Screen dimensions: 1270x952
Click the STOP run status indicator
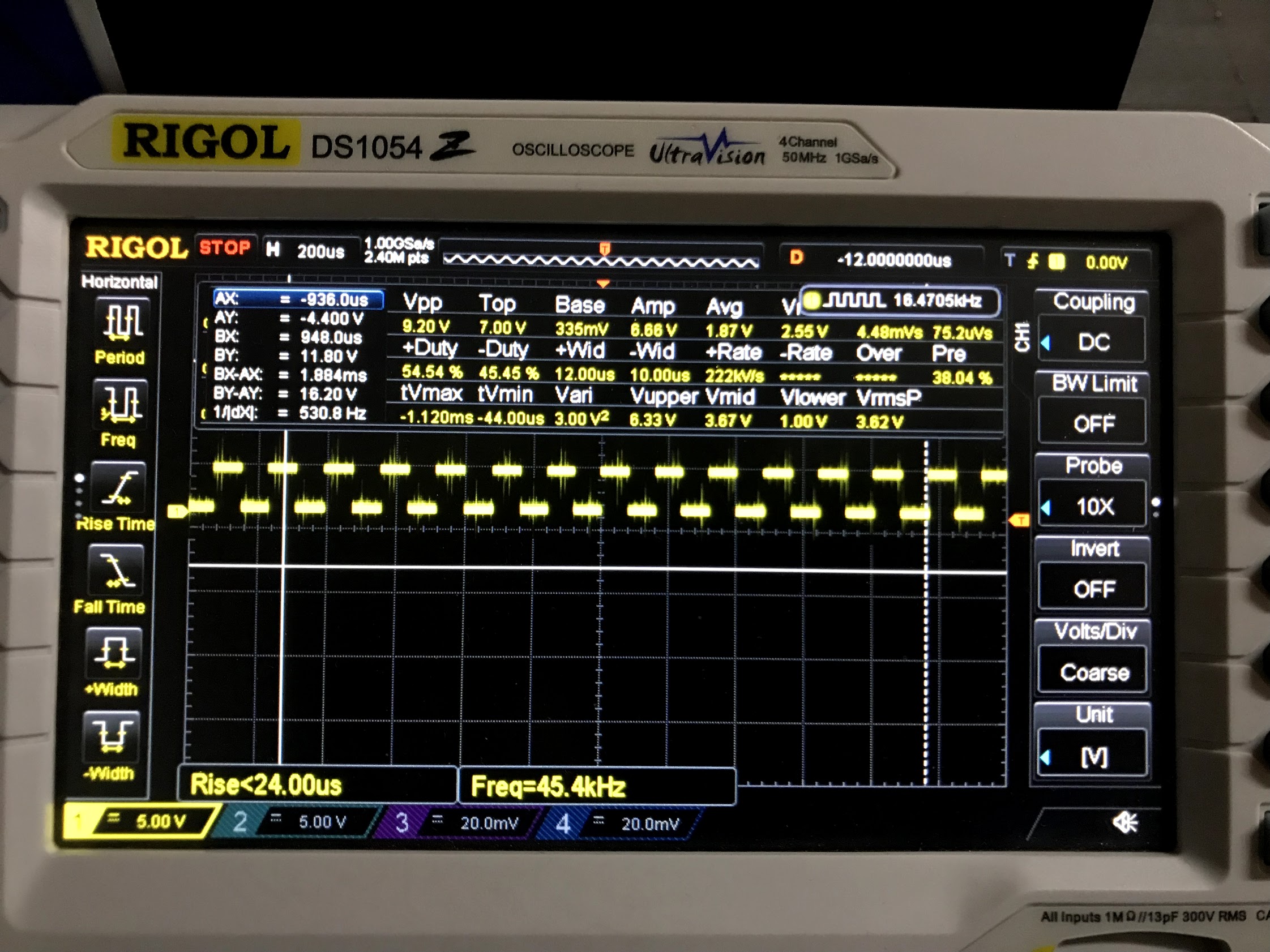click(225, 247)
